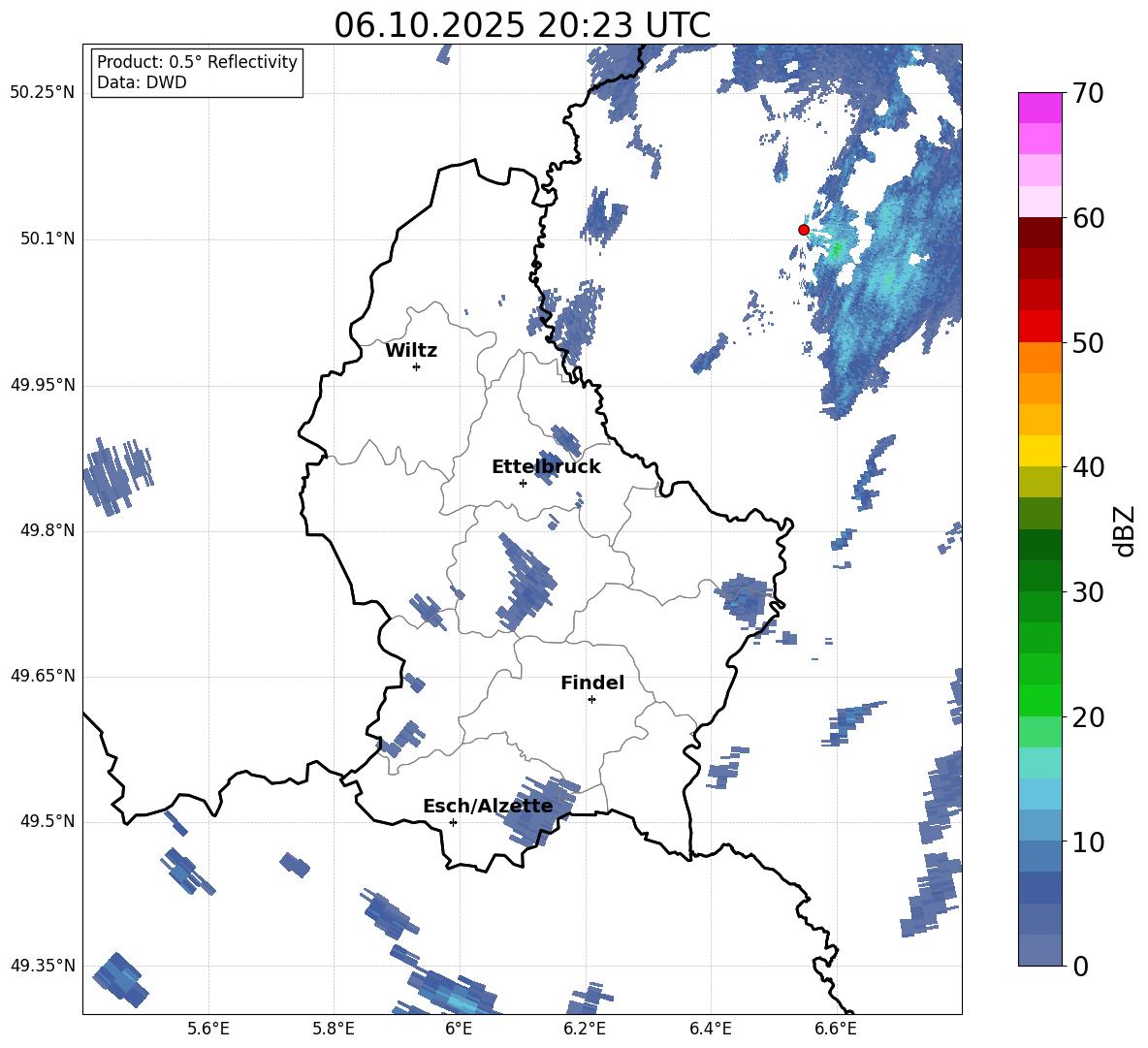The width and height of the screenshot is (1148, 1048).
Task: Click the 49.65°N latitude label
Action: pyautogui.click(x=43, y=676)
